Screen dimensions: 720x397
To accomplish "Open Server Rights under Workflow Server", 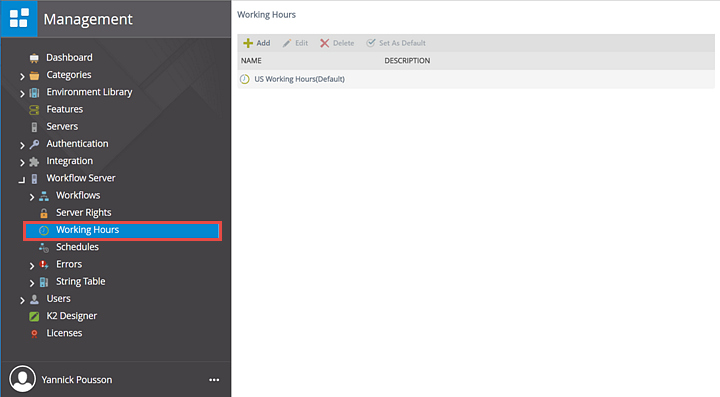I will 84,212.
